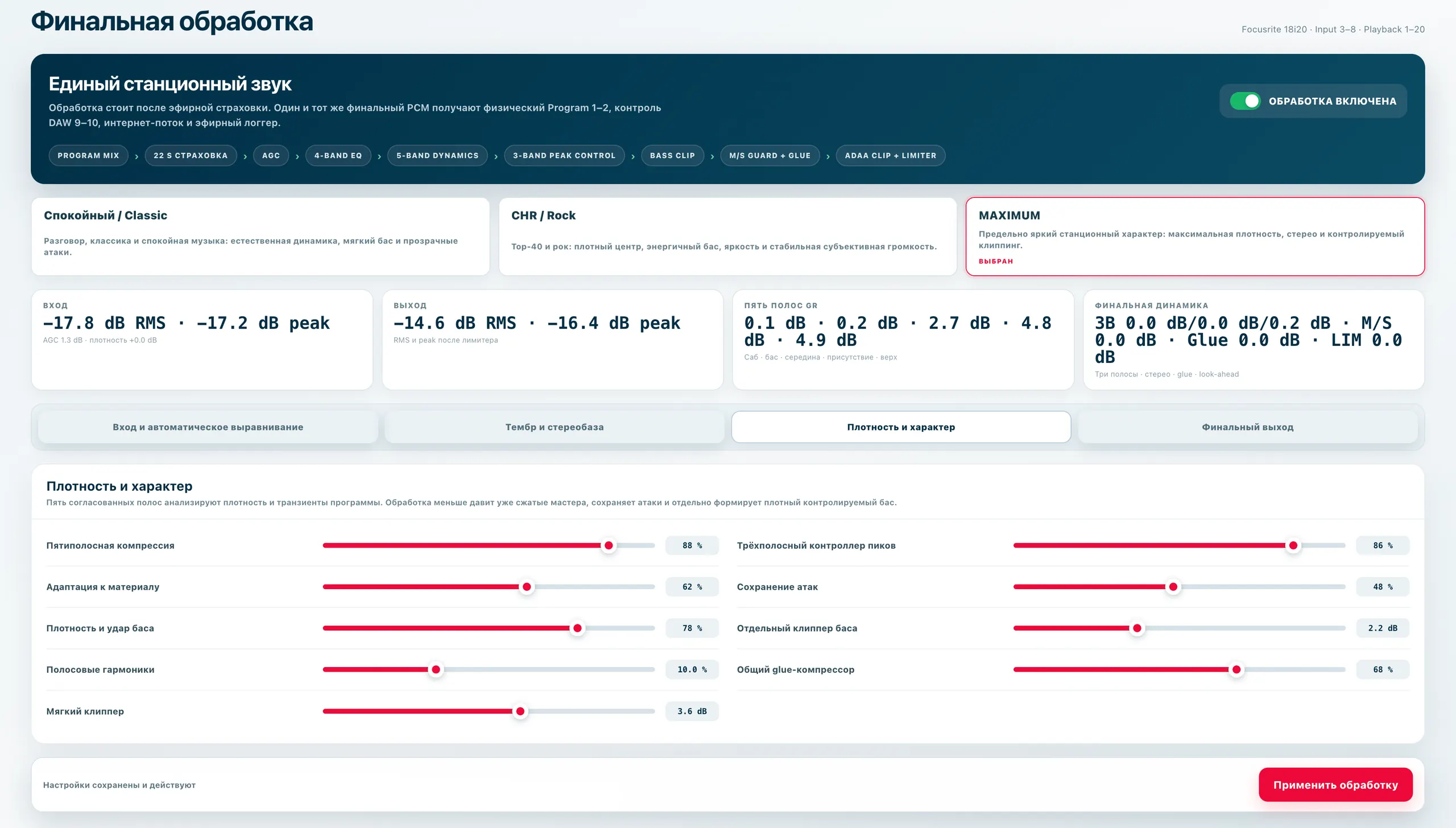Image resolution: width=1456 pixels, height=828 pixels.
Task: Toggle the ОБРАБОТКА ВКЛЮЧЕНА switch
Action: pyautogui.click(x=1245, y=101)
